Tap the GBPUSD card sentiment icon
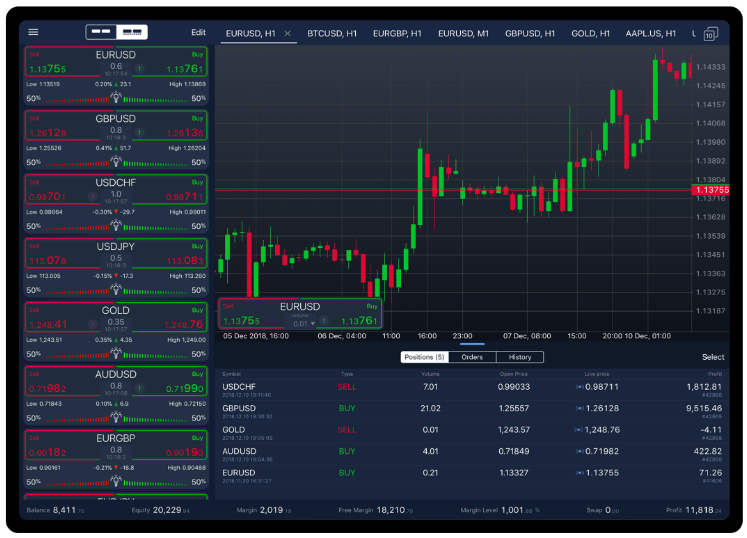This screenshot has height=538, width=747. click(x=116, y=162)
